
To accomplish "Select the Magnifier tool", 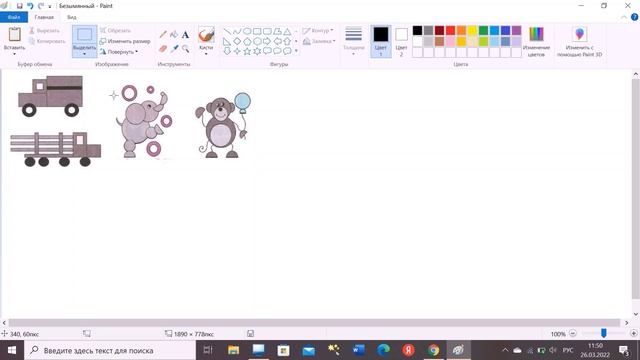I will coord(186,49).
